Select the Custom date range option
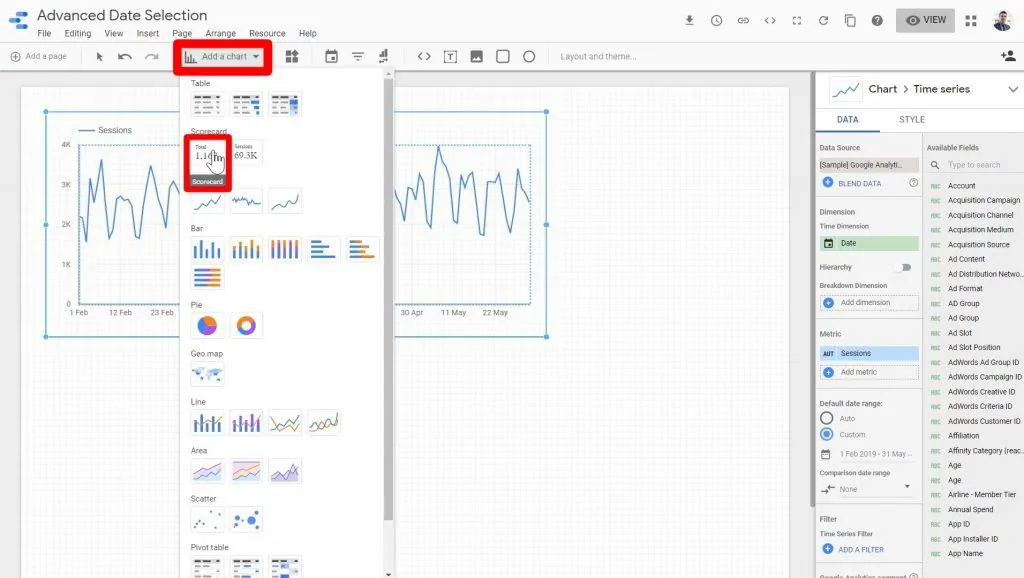The image size is (1024, 578). (827, 434)
